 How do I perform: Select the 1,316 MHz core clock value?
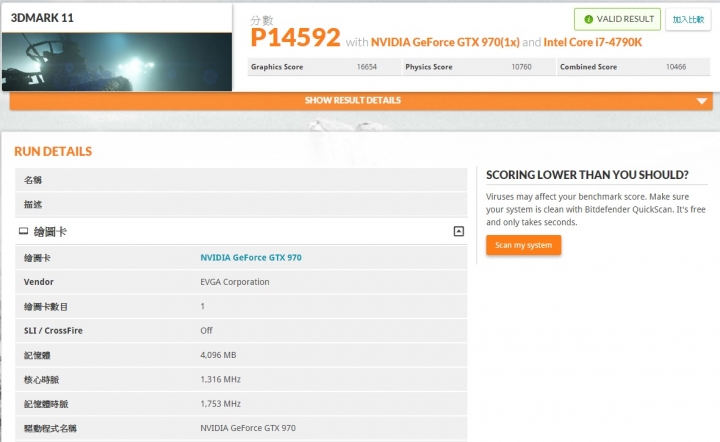pos(220,379)
